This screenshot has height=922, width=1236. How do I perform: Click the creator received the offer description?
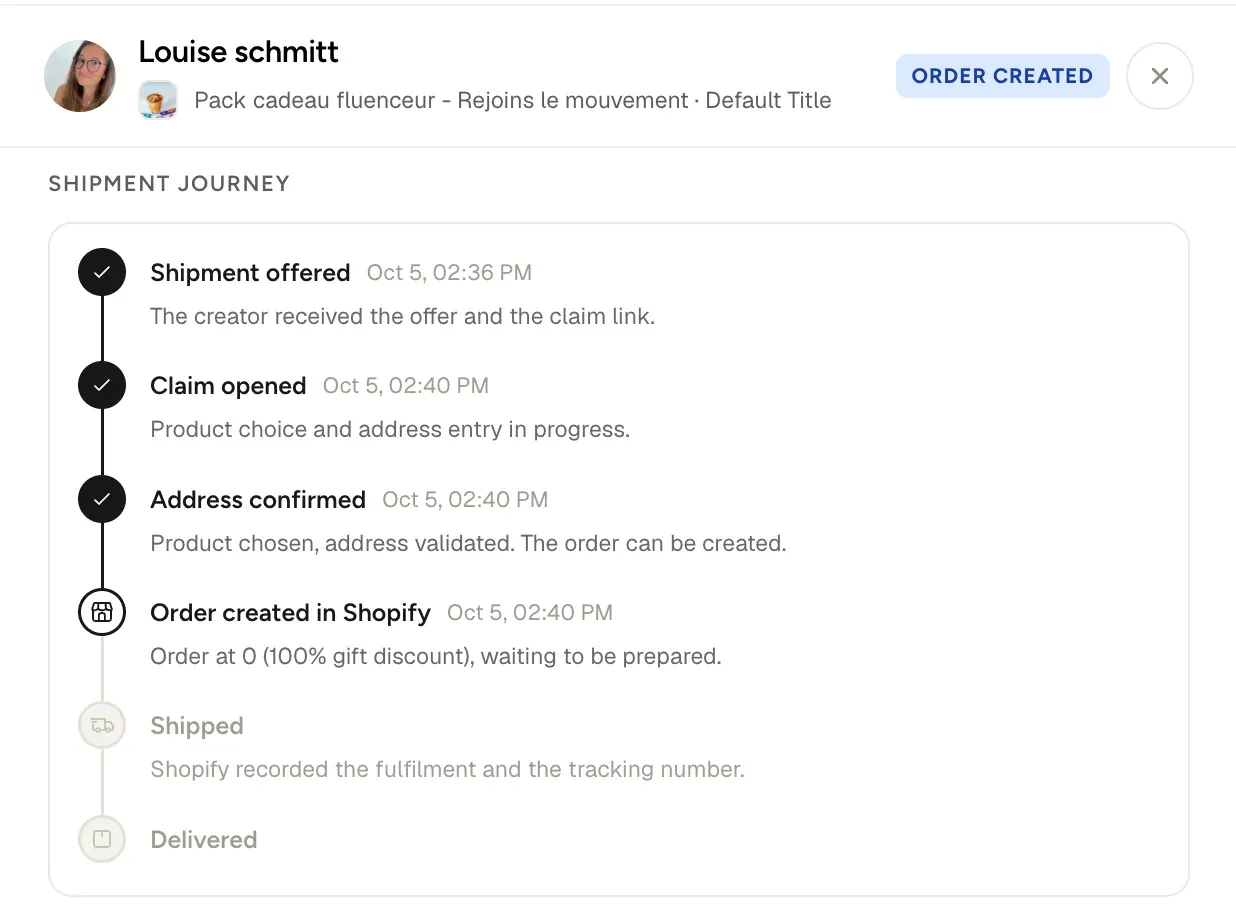[x=402, y=316]
